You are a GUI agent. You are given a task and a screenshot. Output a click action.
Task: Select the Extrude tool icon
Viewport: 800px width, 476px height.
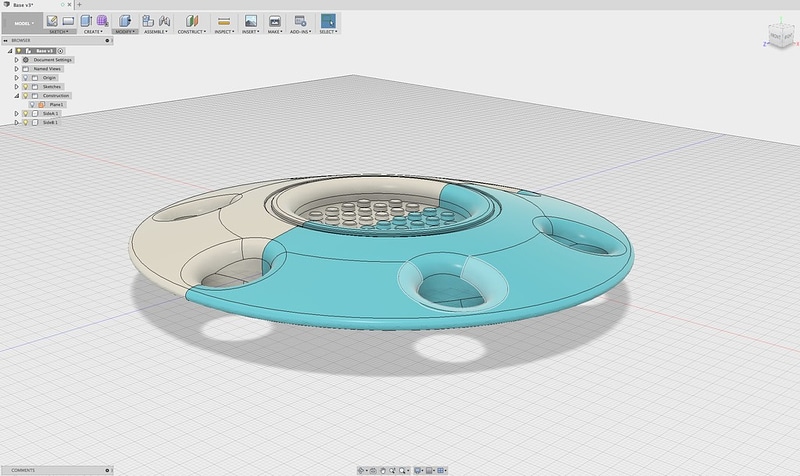point(86,20)
